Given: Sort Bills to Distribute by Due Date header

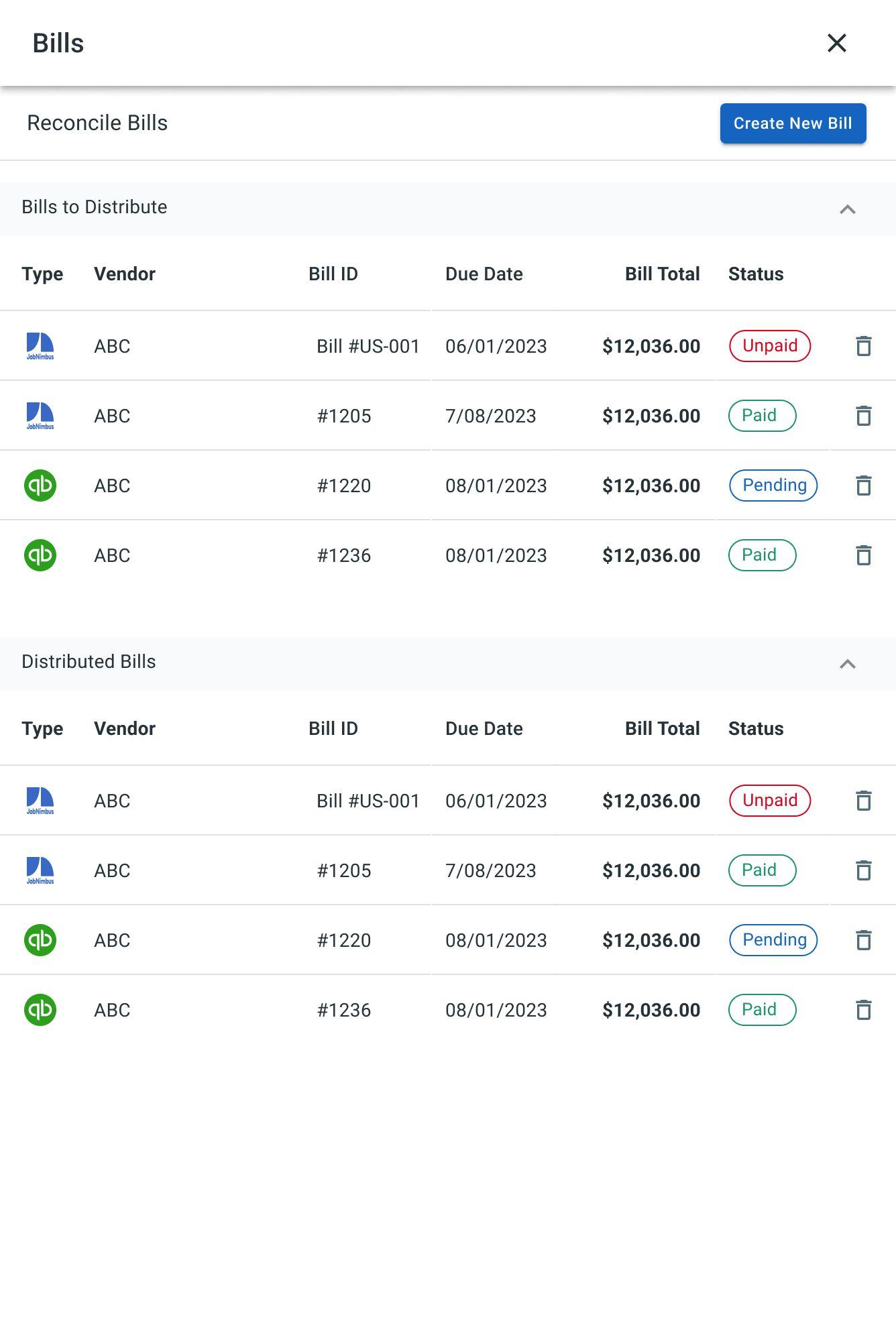Looking at the screenshot, I should [484, 274].
